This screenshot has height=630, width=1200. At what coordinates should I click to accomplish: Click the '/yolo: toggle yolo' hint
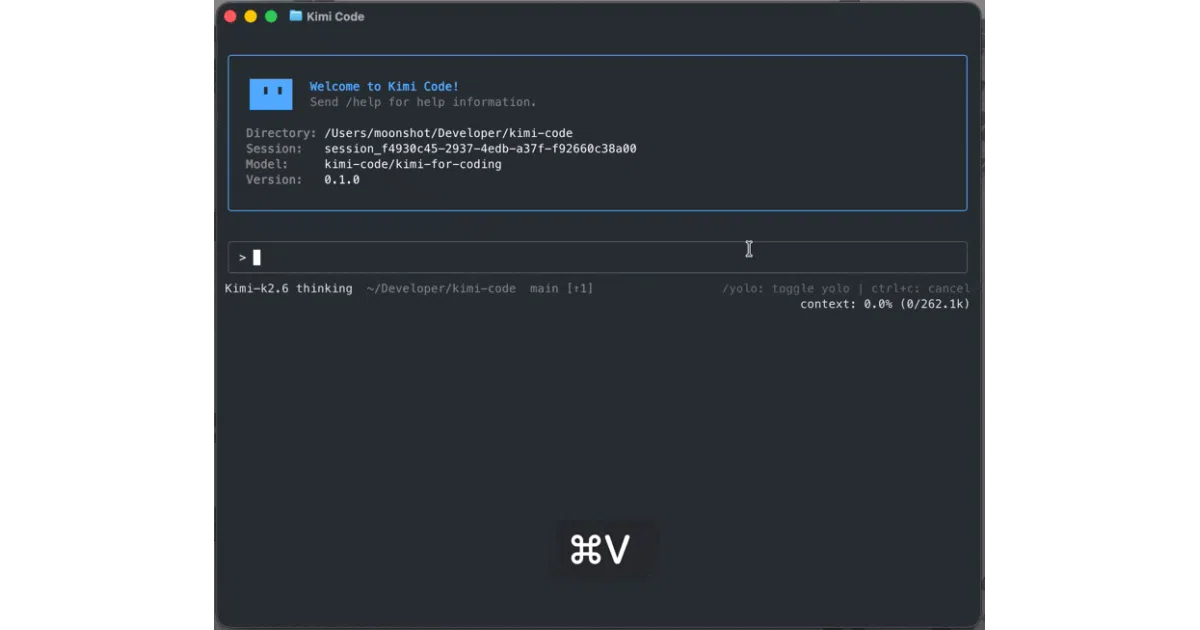coord(786,288)
